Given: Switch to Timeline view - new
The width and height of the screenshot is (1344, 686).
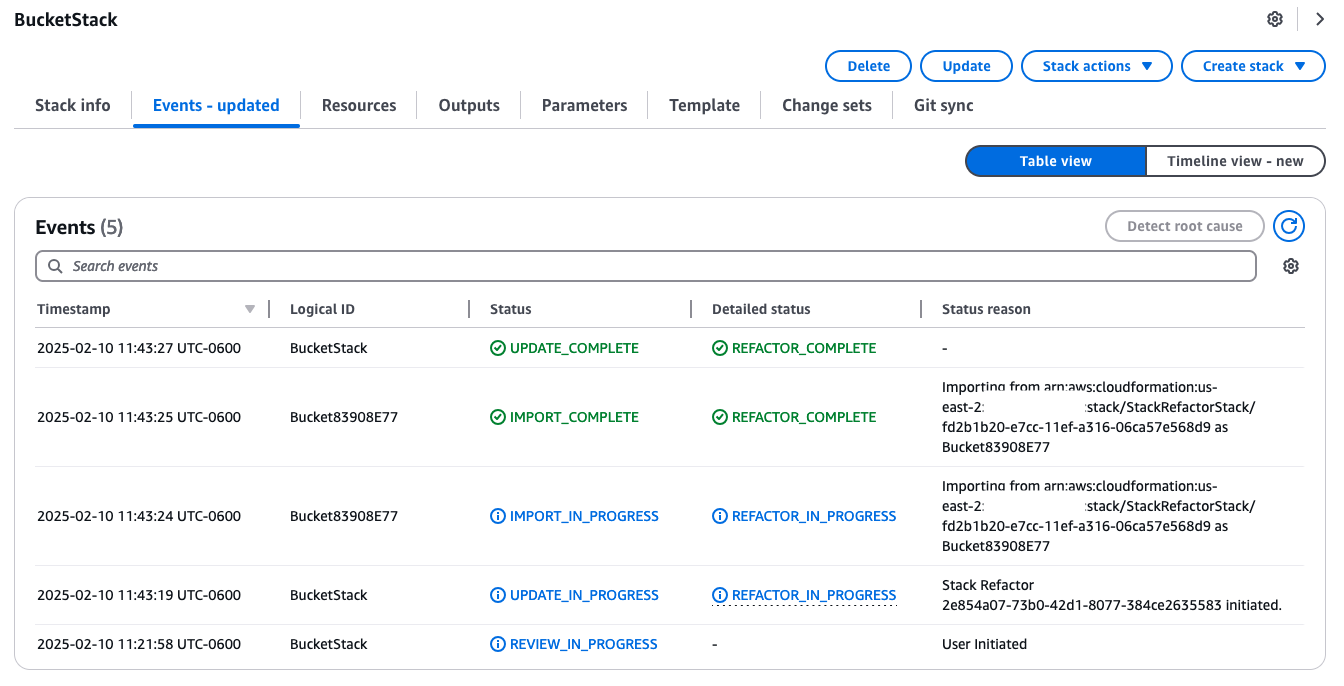Looking at the screenshot, I should coord(1234,161).
